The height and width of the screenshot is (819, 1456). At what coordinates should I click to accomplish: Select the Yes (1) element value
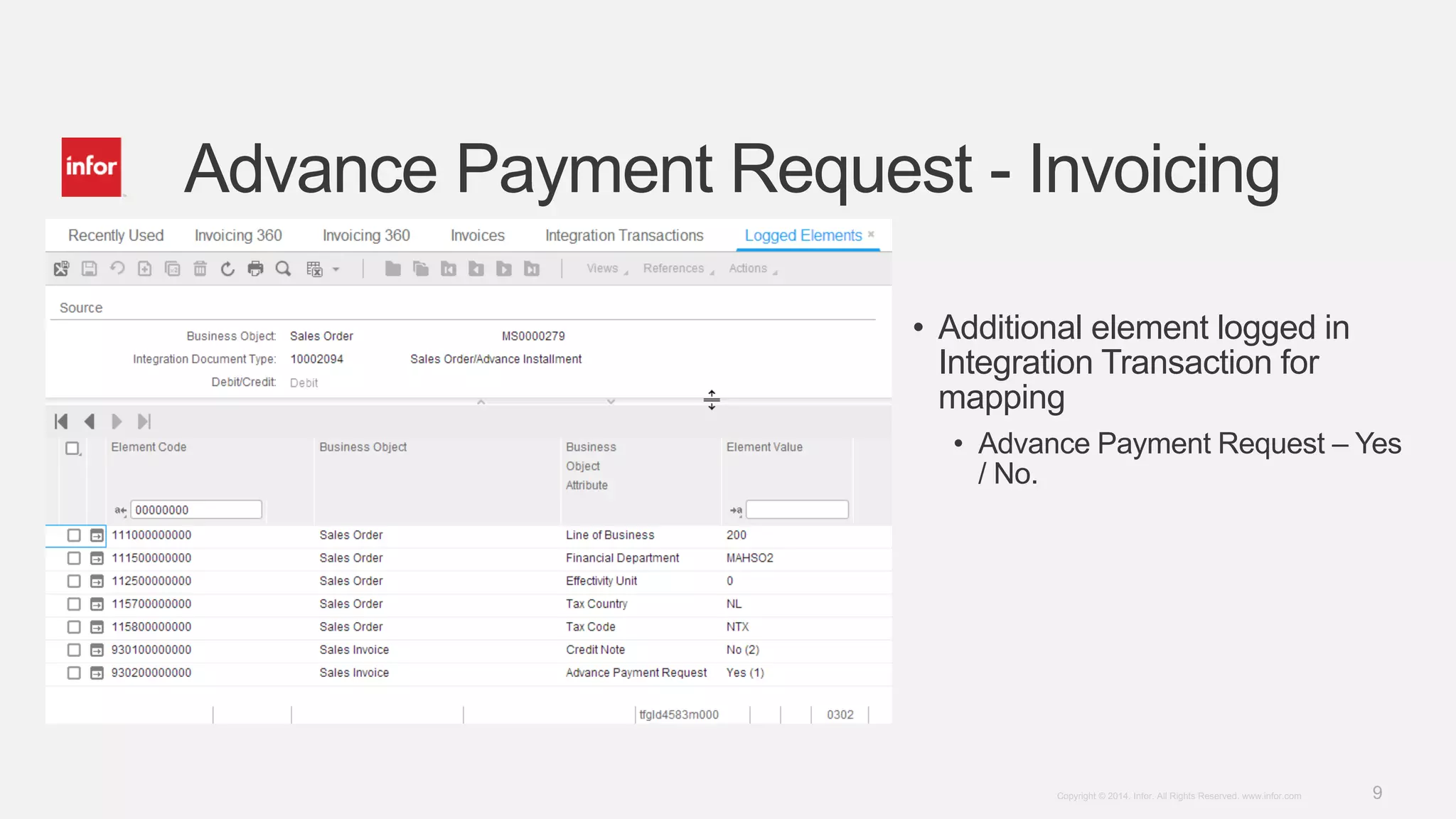[x=745, y=673]
